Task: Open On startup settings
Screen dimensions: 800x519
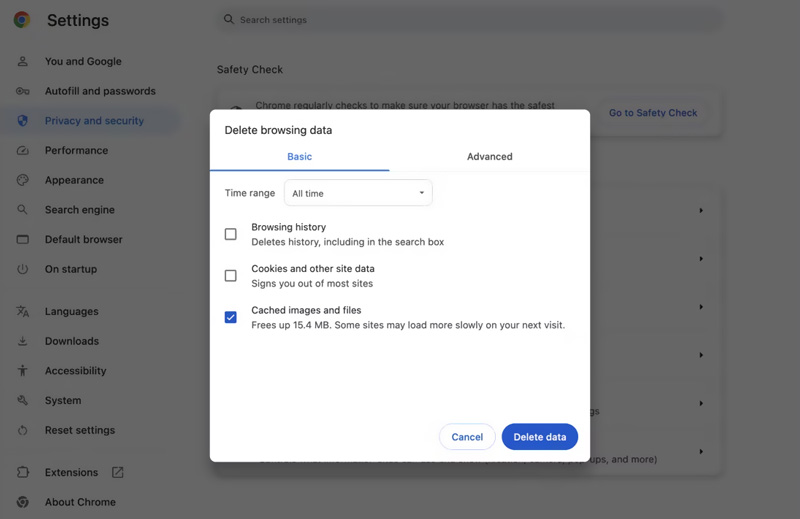Action: tap(71, 269)
